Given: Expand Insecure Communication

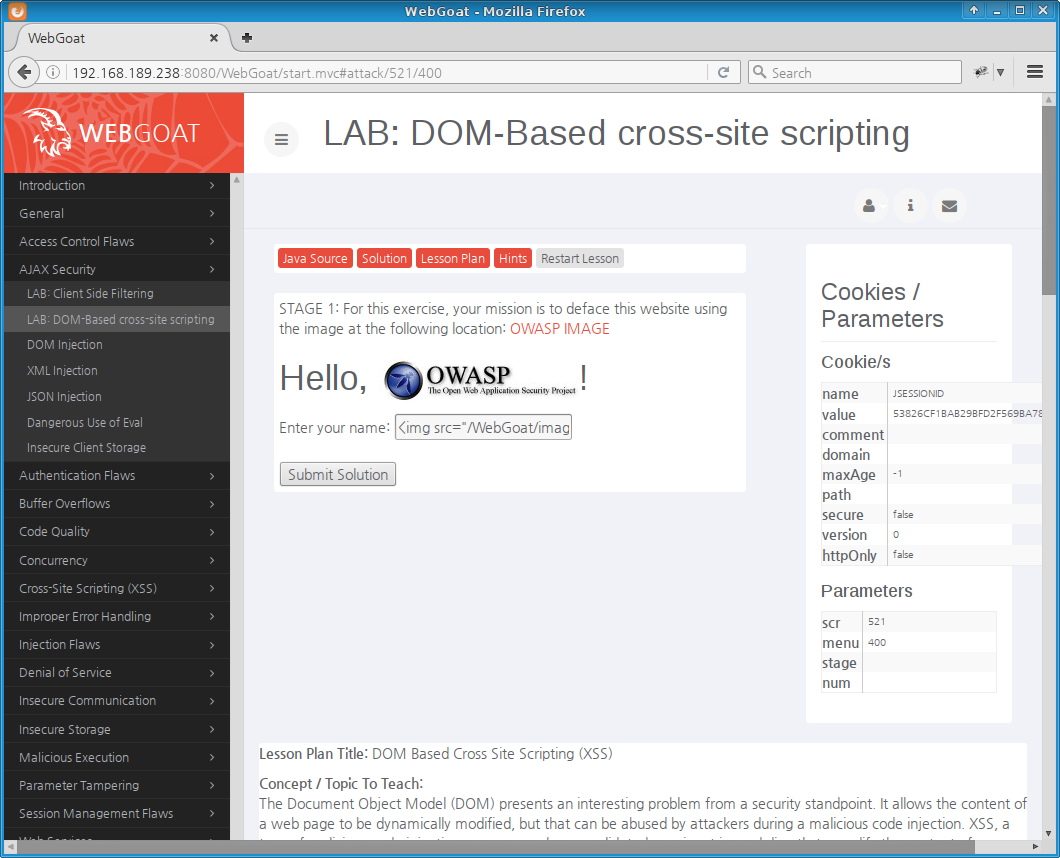Looking at the screenshot, I should click(x=116, y=700).
